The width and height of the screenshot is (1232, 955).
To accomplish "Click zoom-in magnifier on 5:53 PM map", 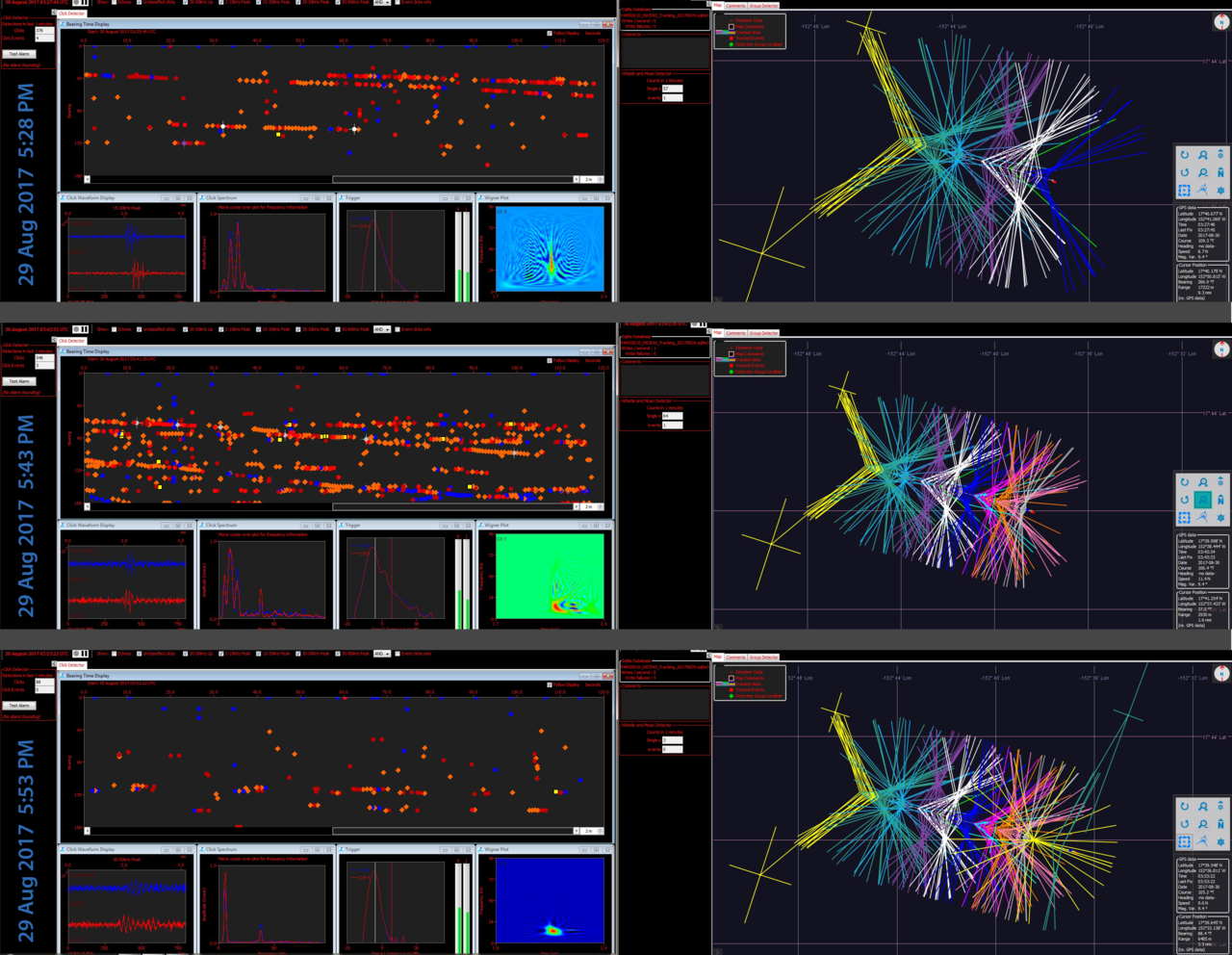I will click(x=1203, y=807).
